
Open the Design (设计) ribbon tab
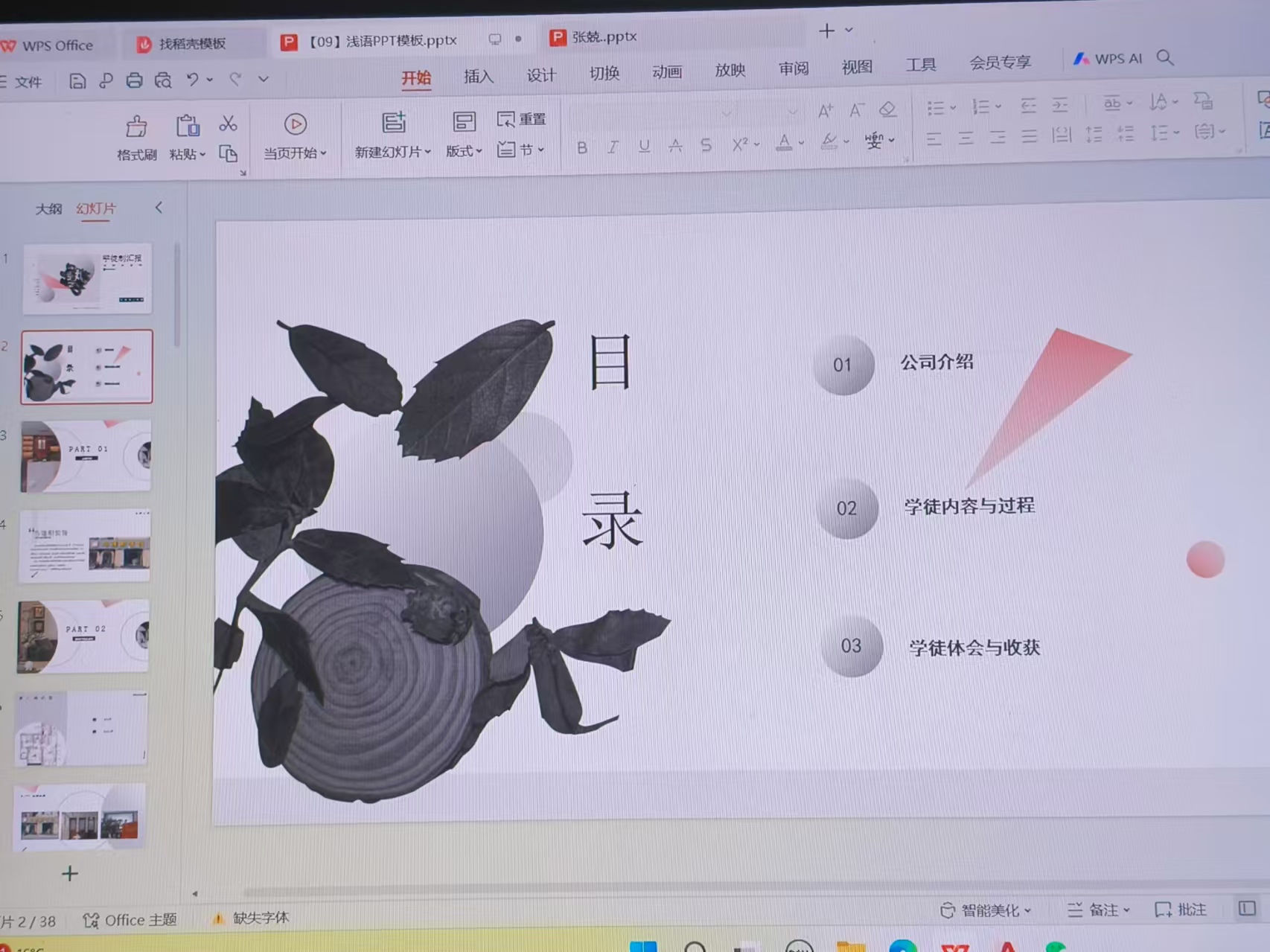(541, 75)
